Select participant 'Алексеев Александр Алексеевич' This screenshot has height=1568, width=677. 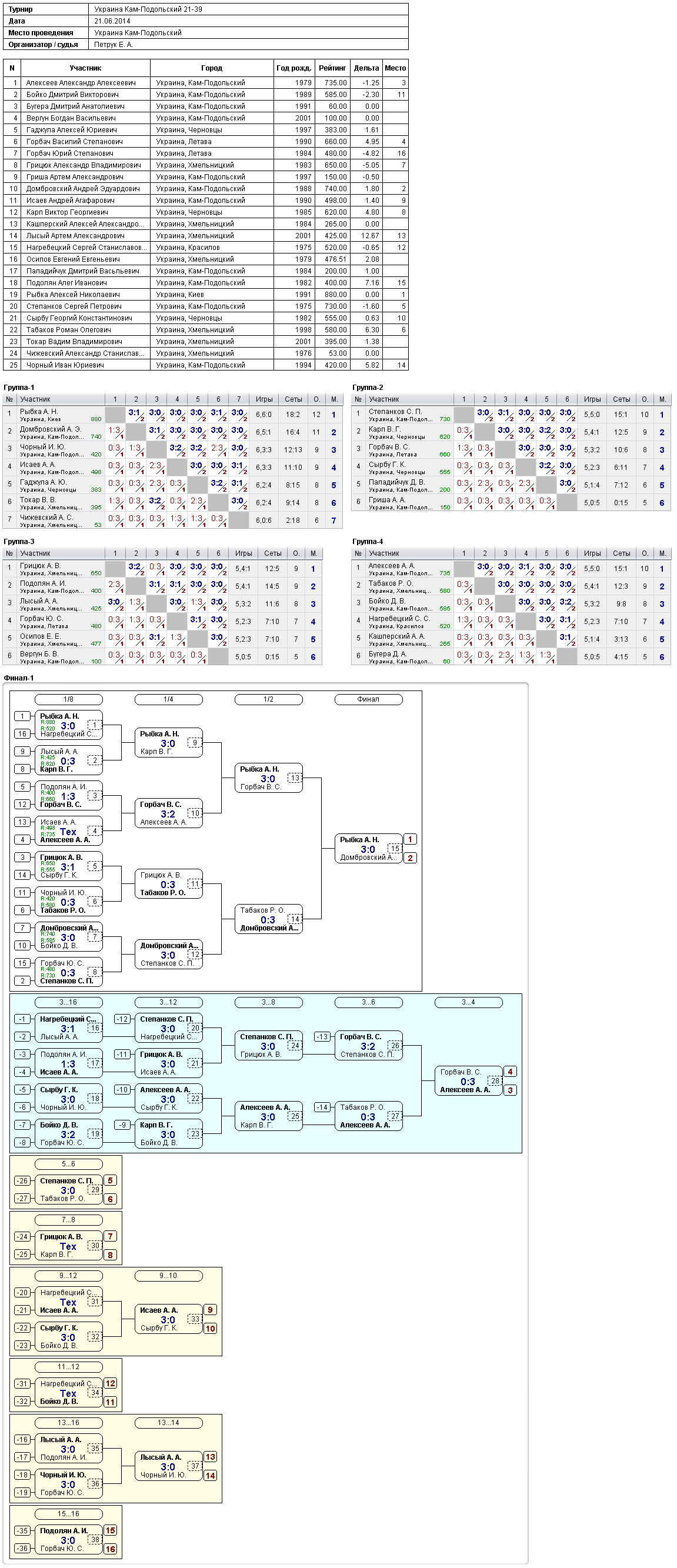[81, 83]
